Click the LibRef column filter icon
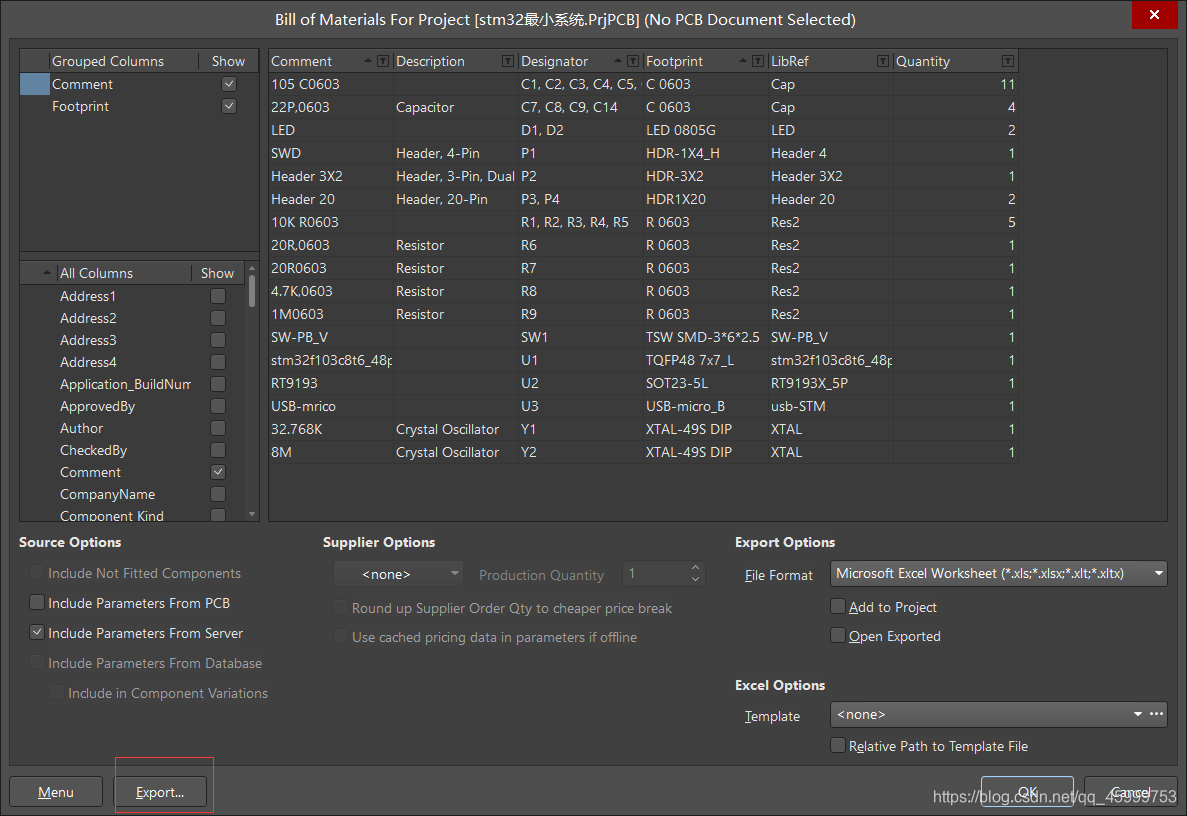Image resolution: width=1187 pixels, height=816 pixels. click(x=882, y=62)
